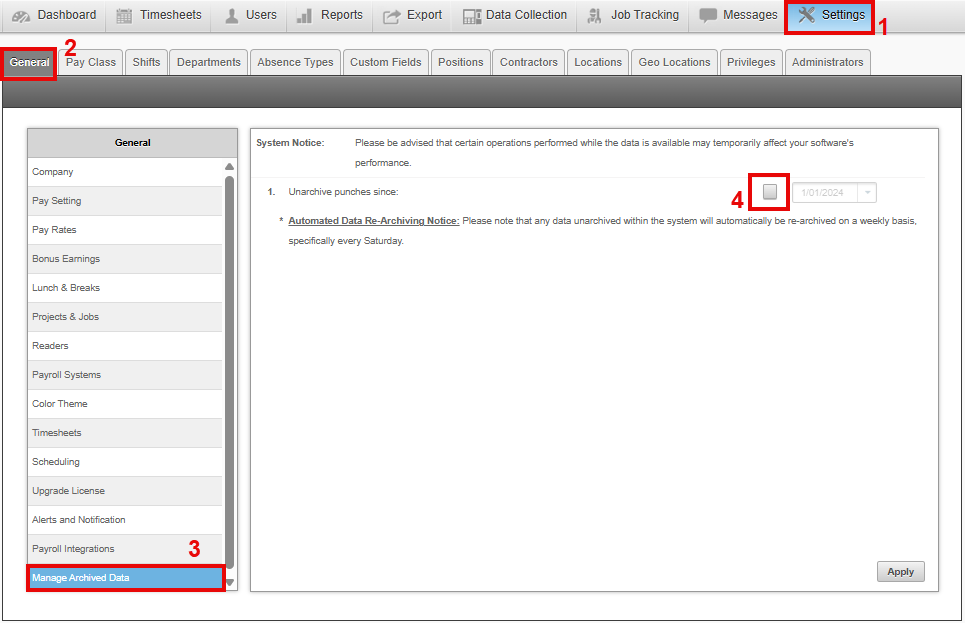This screenshot has height=623, width=965.
Task: Click the Data Collection icon
Action: click(x=472, y=17)
